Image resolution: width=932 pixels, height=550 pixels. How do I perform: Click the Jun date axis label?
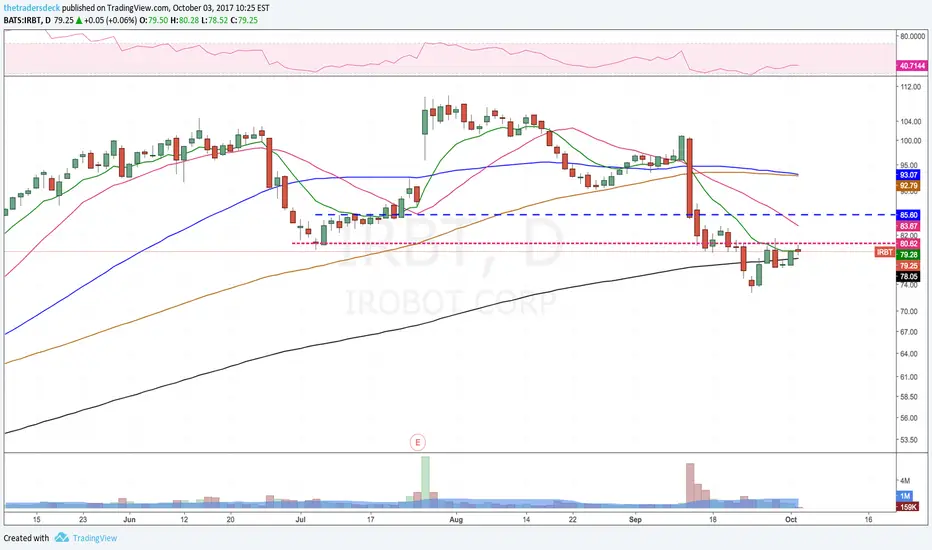(x=130, y=520)
